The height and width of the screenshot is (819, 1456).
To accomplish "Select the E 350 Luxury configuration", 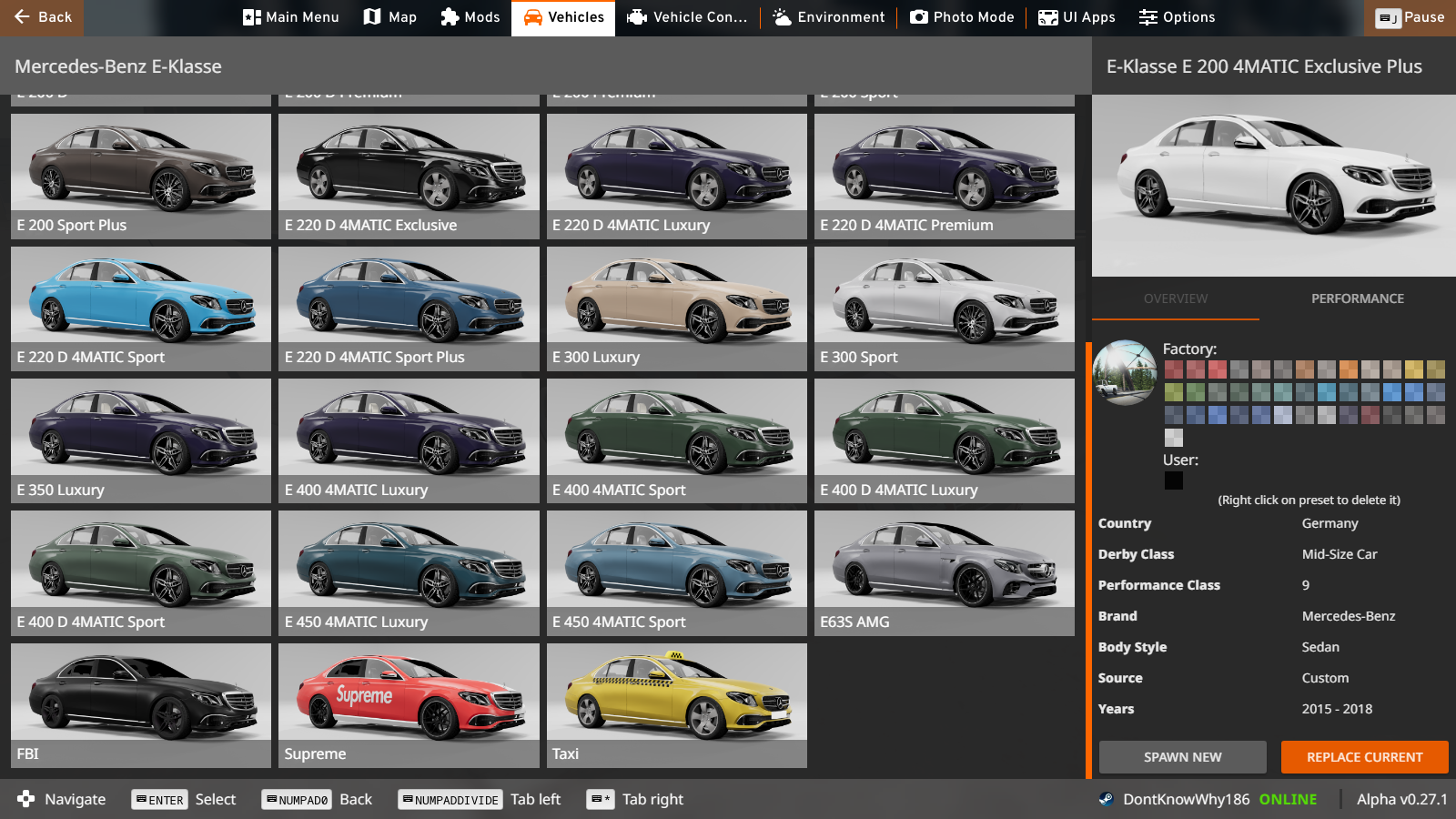I will (x=141, y=441).
